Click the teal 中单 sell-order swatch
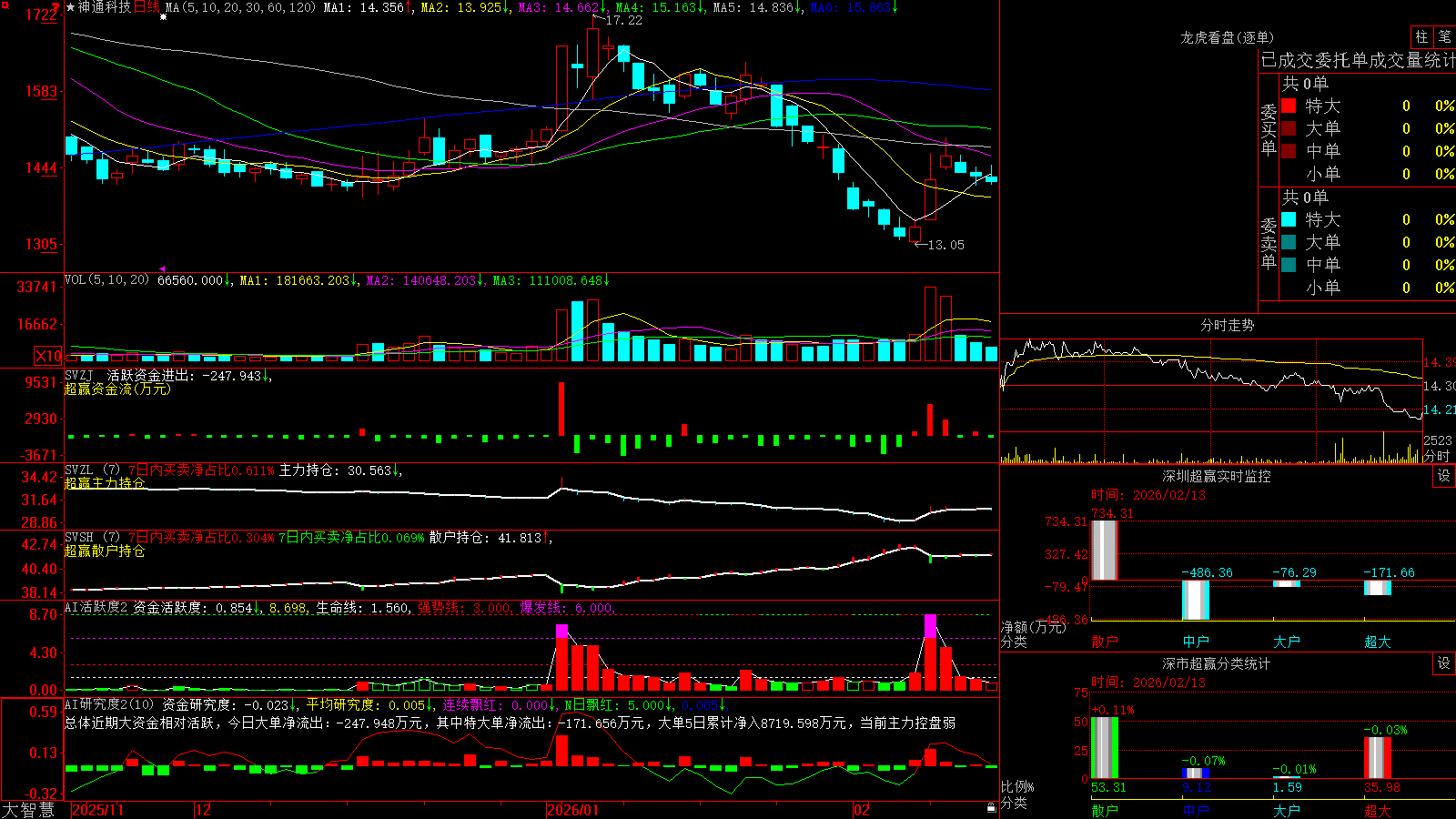Viewport: 1456px width, 819px height. [1289, 265]
